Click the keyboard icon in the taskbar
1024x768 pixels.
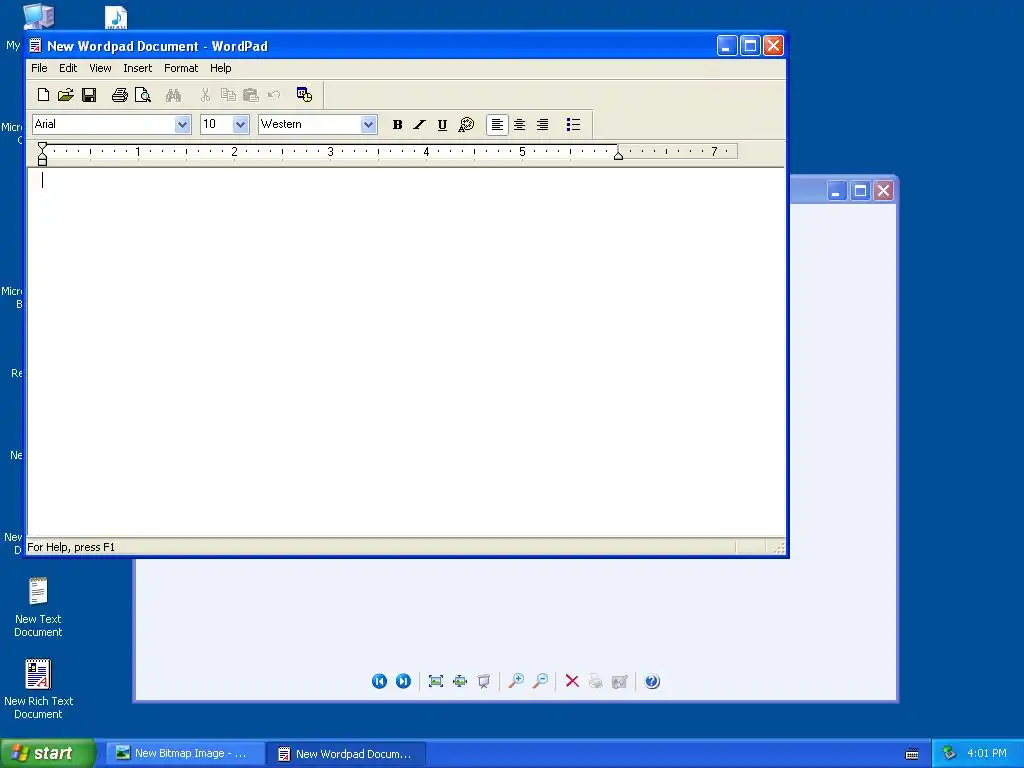912,754
